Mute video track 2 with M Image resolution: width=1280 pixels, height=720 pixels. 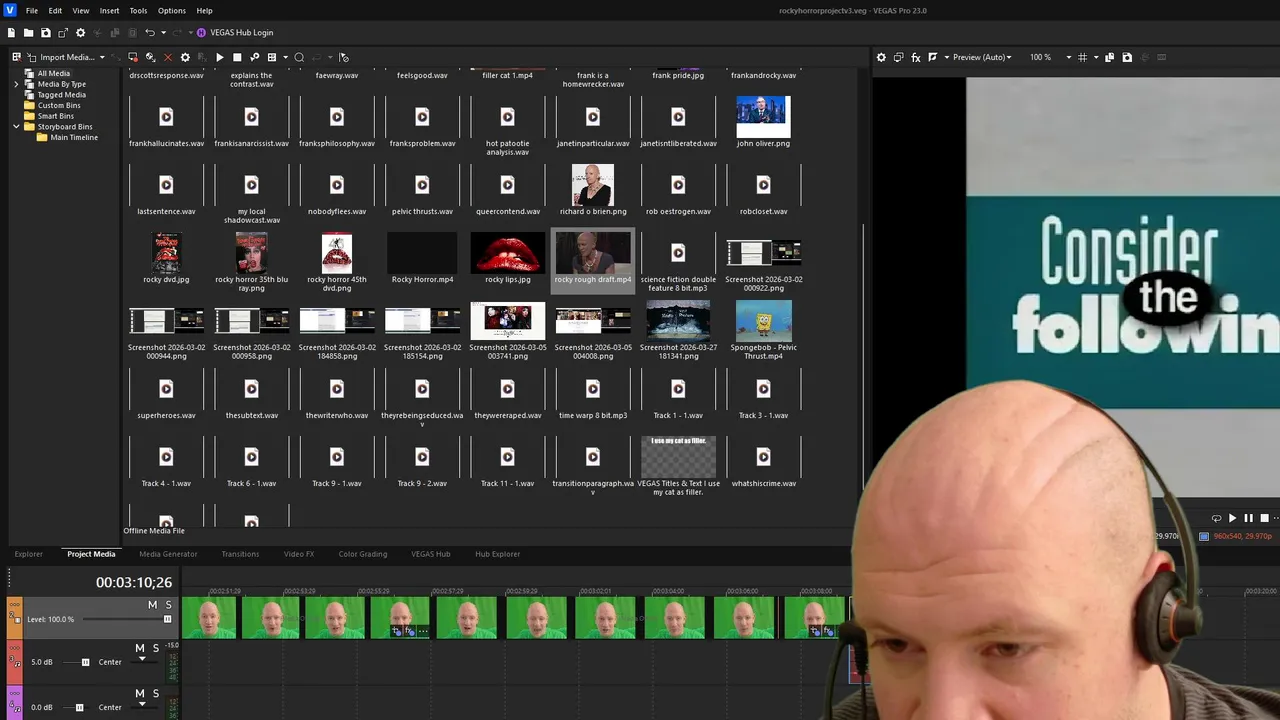point(152,605)
